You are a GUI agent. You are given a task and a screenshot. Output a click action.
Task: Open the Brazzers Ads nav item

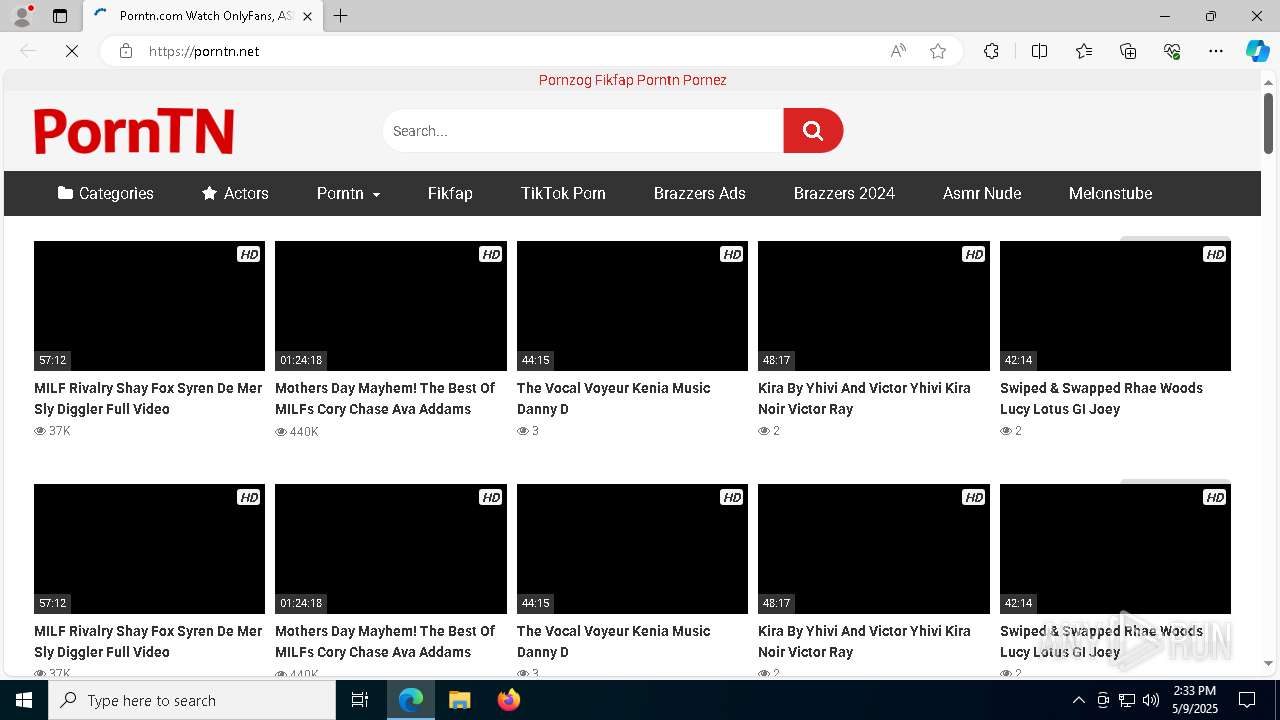point(700,193)
